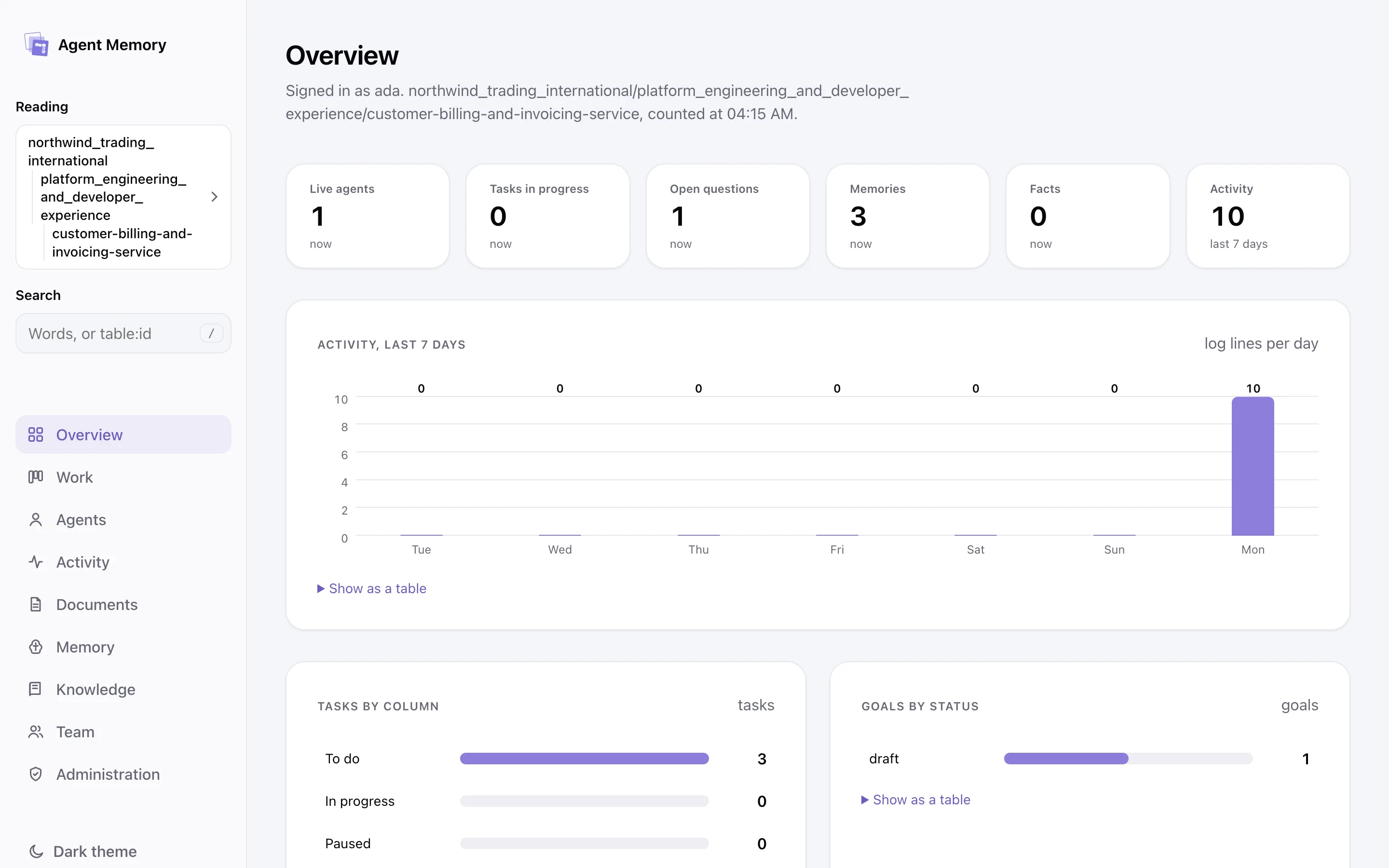
Task: Select northwind_trading_international in the Reading tree
Action: click(x=91, y=151)
